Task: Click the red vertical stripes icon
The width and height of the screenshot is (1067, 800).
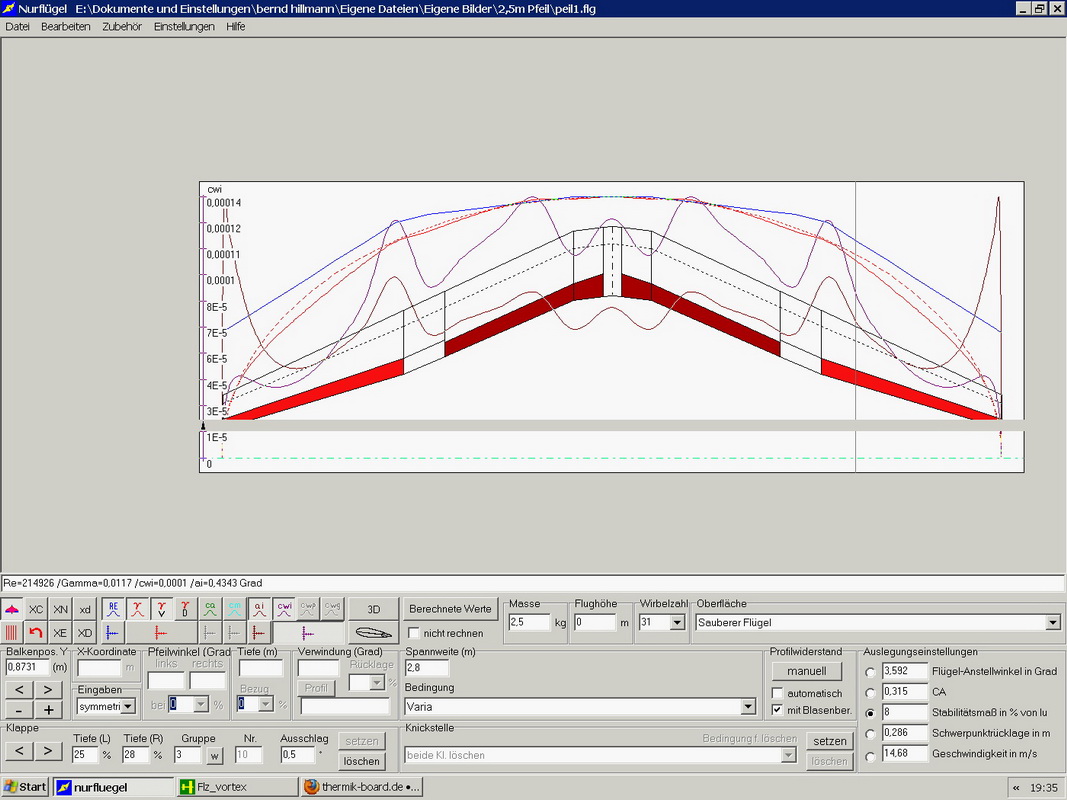Action: coord(12,633)
